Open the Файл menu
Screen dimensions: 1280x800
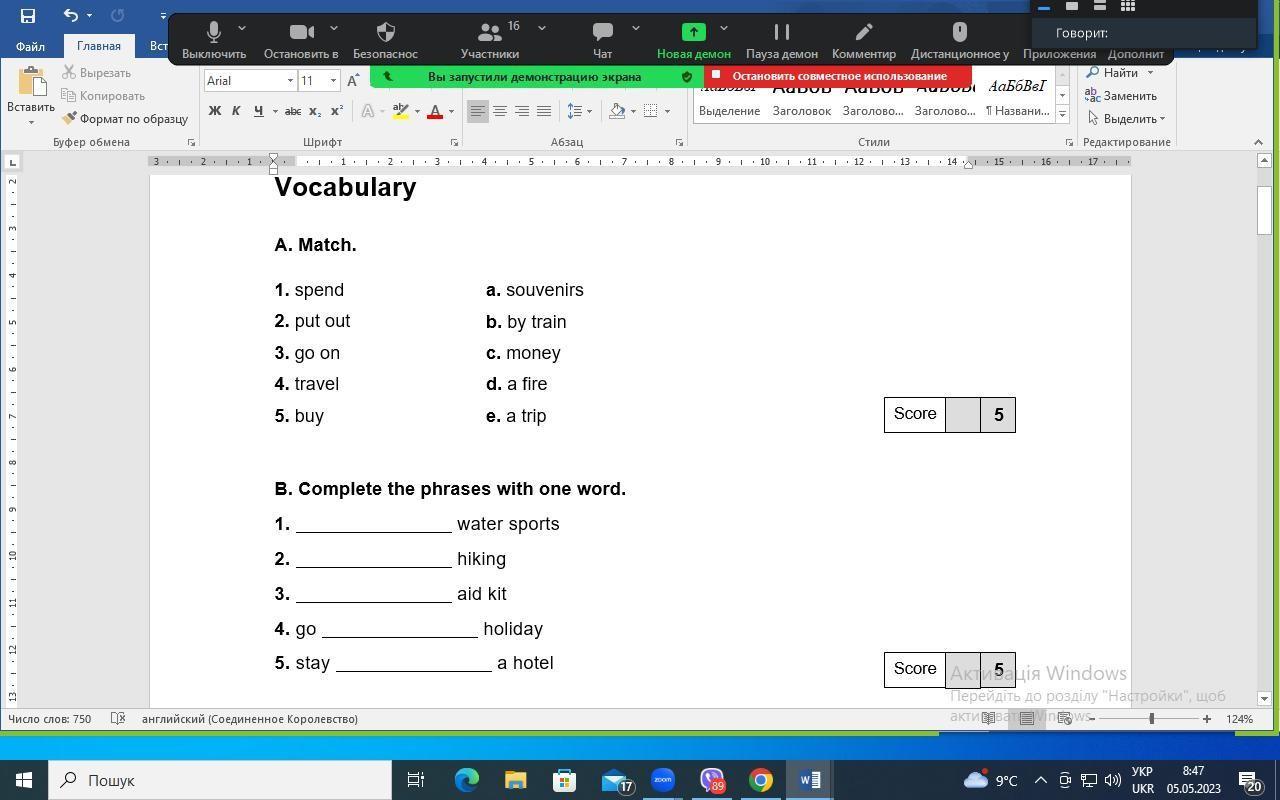[30, 46]
